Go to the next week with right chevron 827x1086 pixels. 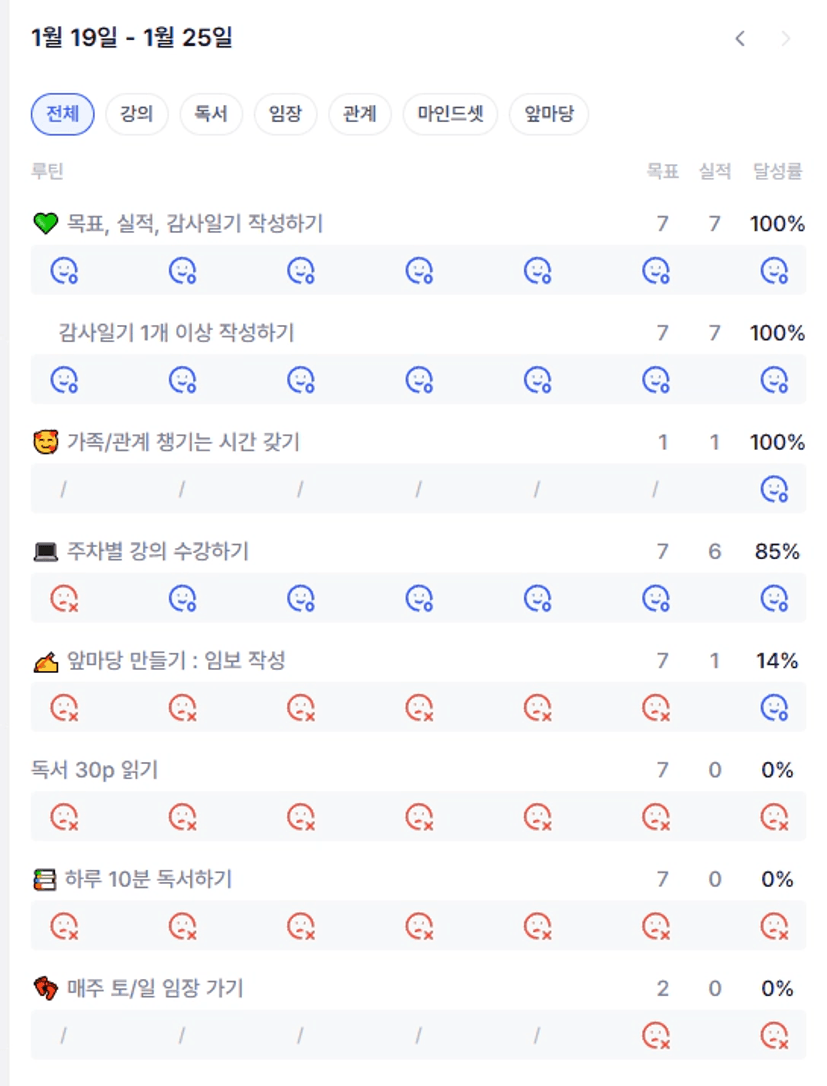tap(786, 39)
